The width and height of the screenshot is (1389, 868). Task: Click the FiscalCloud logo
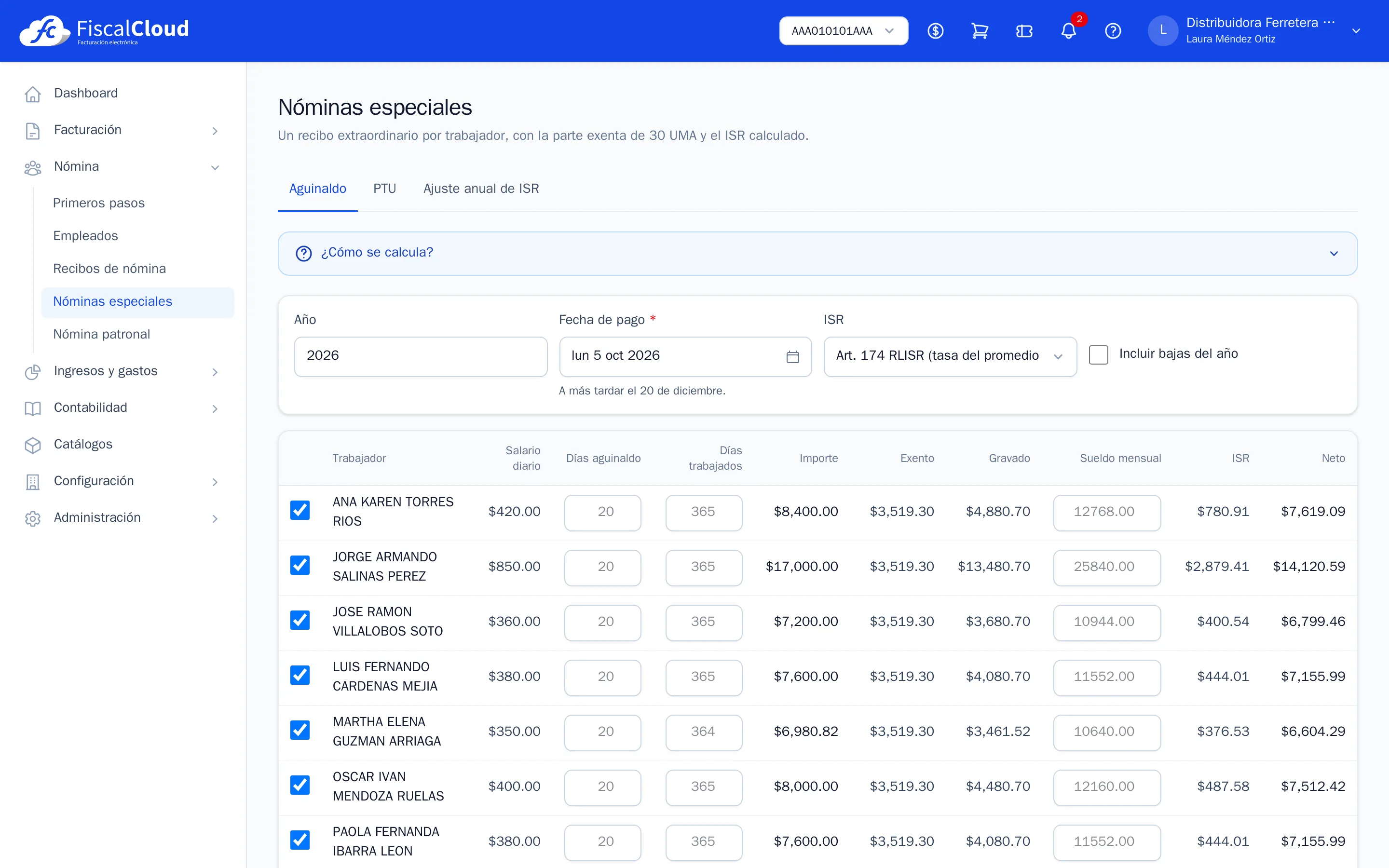[104, 30]
